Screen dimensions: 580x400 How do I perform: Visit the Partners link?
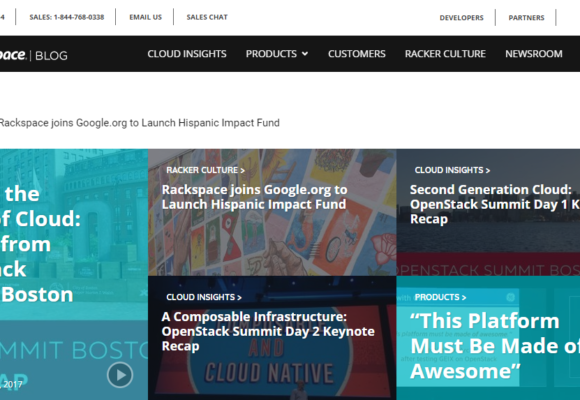click(x=526, y=18)
